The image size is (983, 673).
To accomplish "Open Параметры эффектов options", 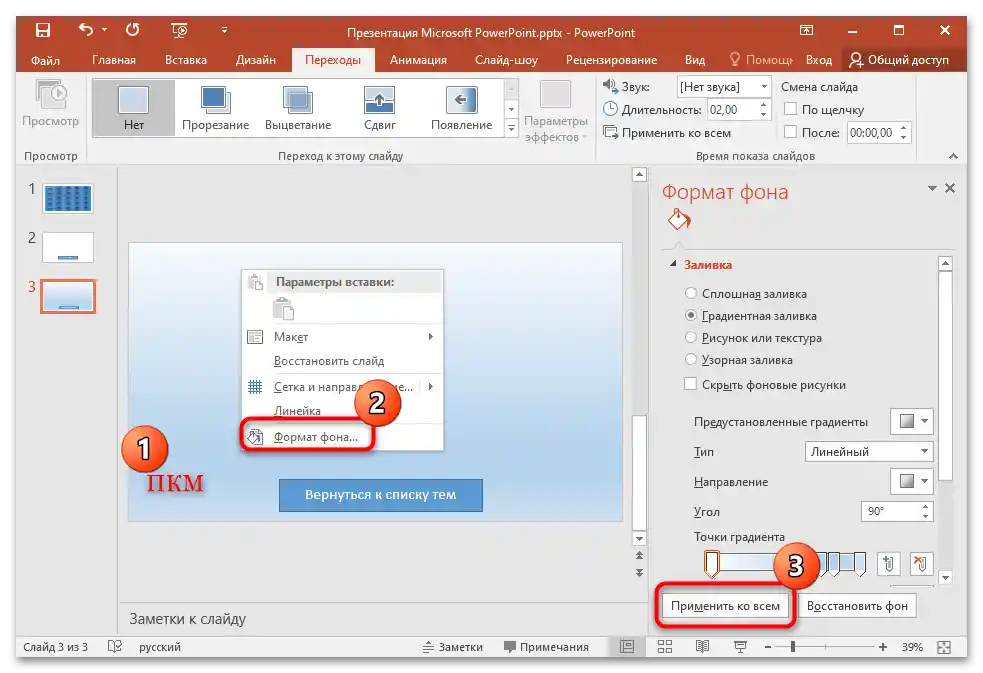I will coord(555,112).
